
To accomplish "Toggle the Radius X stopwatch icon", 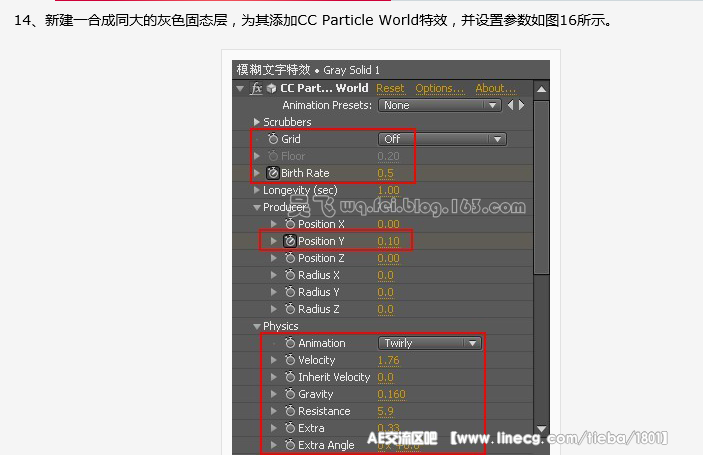I will click(x=290, y=275).
